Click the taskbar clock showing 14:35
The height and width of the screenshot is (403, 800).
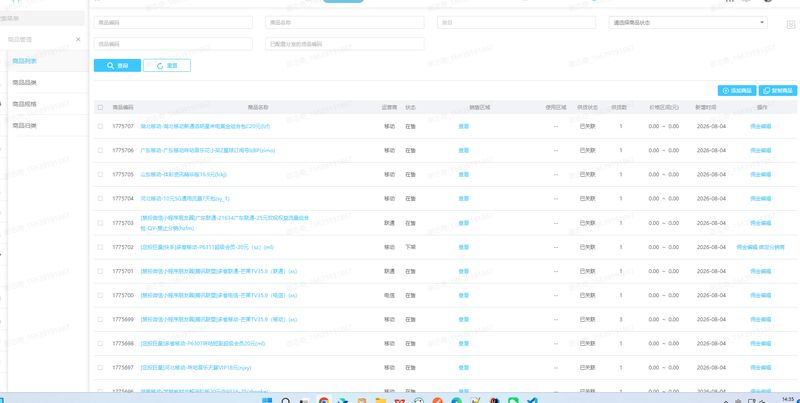coord(788,398)
